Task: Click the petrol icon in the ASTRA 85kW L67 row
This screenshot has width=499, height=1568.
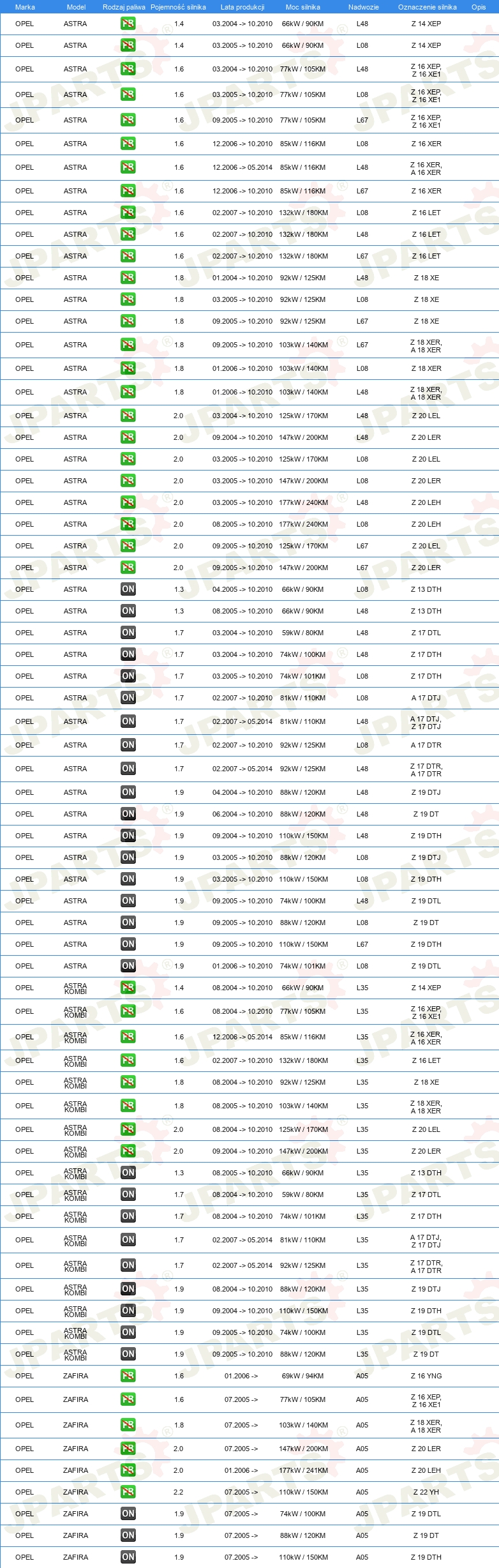Action: 128,191
